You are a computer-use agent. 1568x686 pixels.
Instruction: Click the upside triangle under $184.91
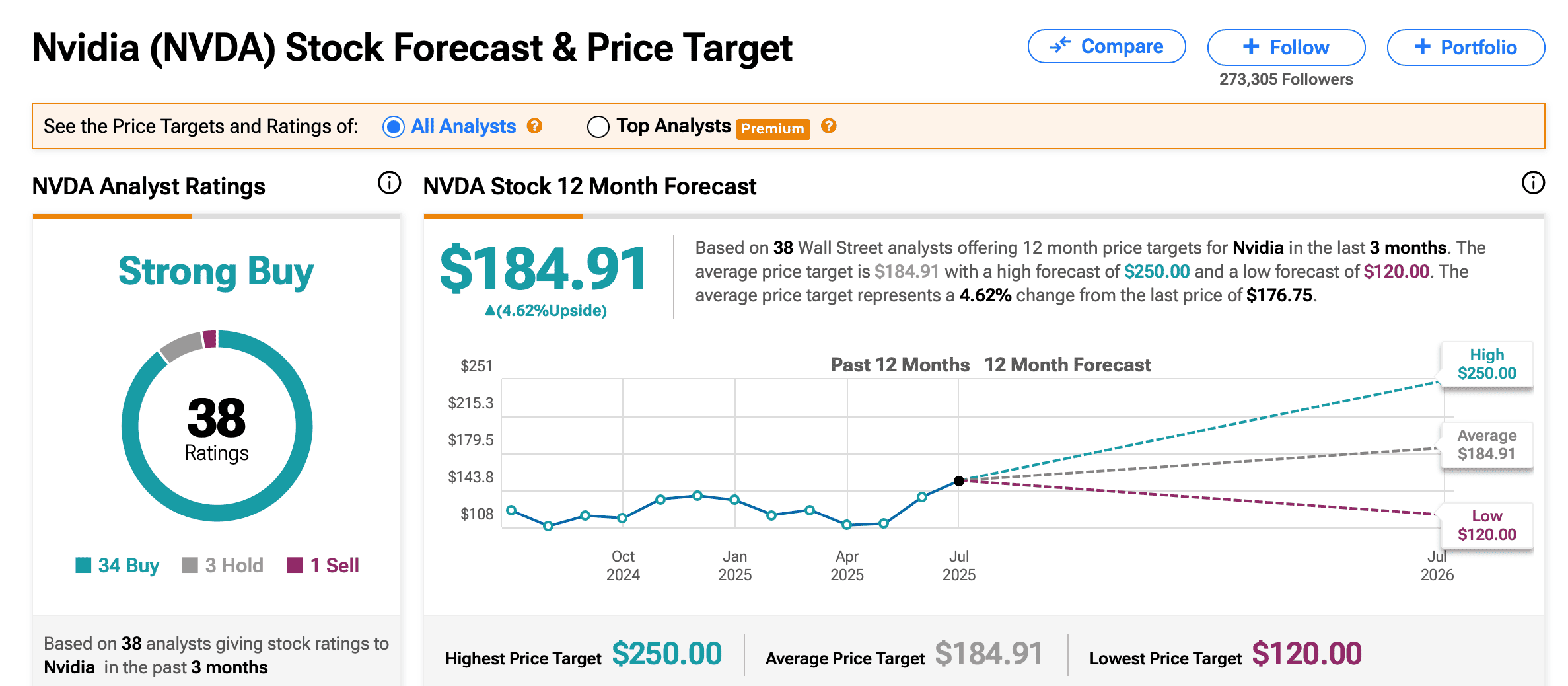pyautogui.click(x=490, y=310)
